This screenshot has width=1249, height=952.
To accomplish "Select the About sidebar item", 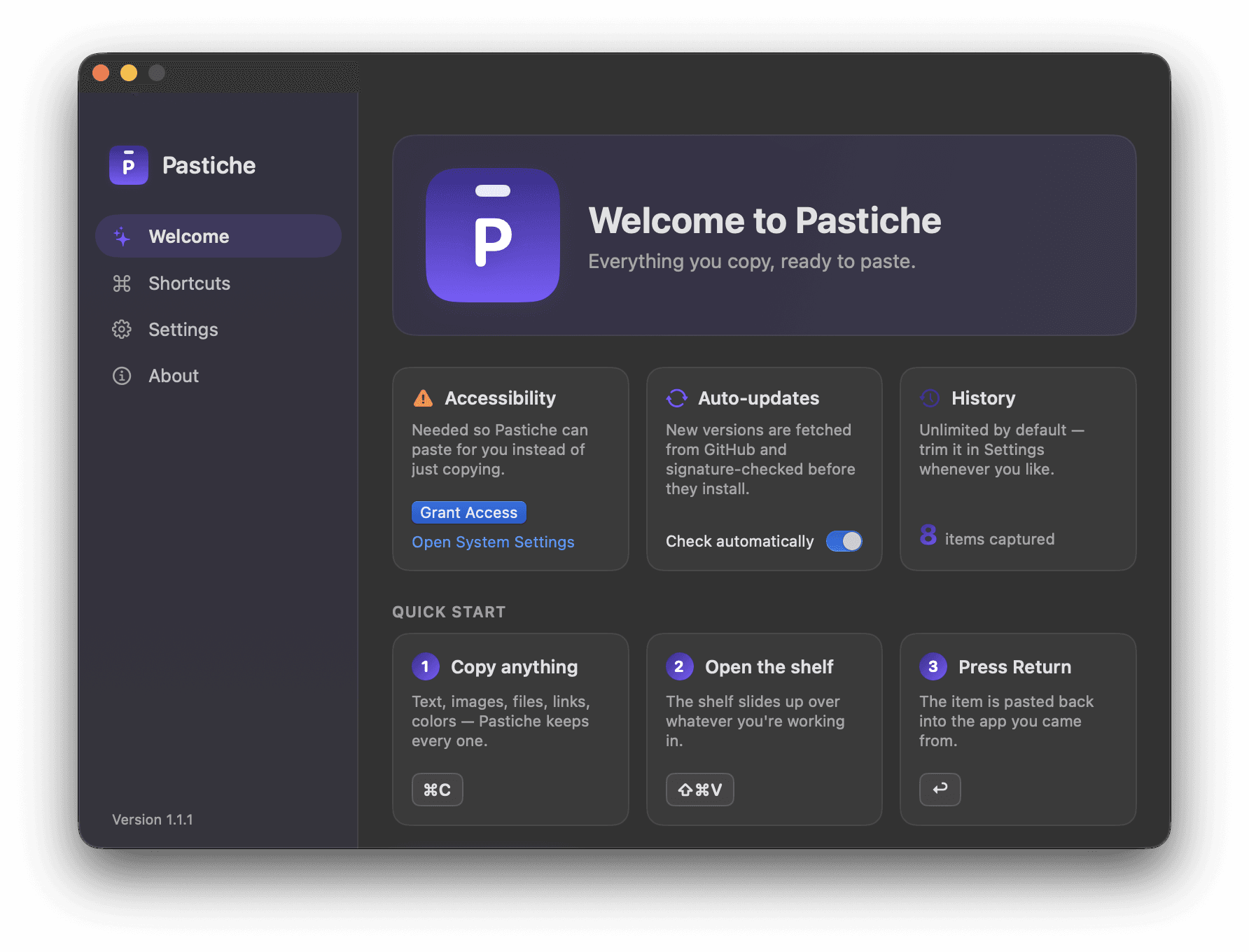I will point(218,376).
